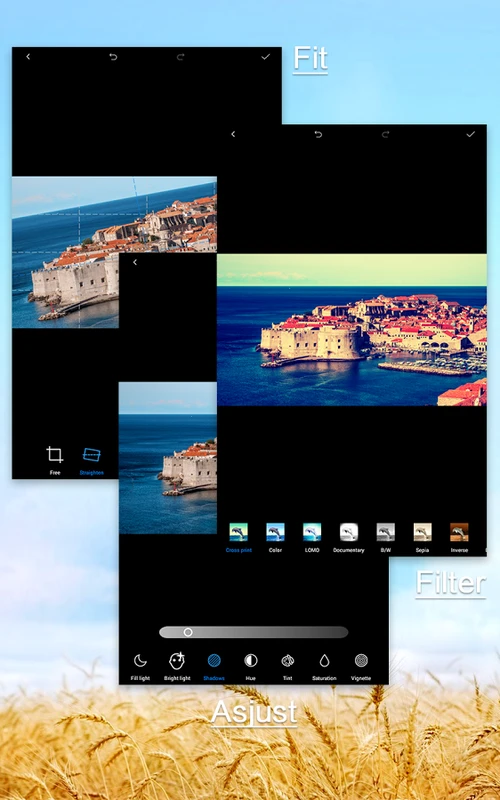500x800 pixels.
Task: Apply the Documentary filter
Action: [x=349, y=538]
